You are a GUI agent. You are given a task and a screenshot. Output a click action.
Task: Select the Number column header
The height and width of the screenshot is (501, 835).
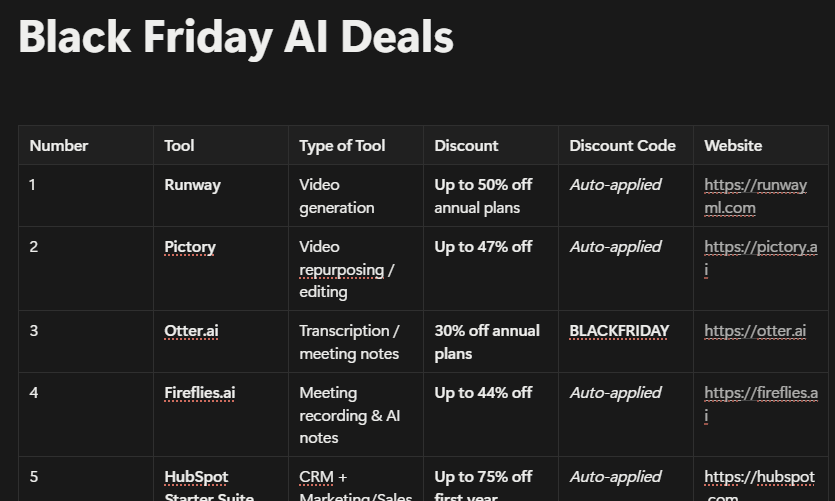pyautogui.click(x=59, y=146)
